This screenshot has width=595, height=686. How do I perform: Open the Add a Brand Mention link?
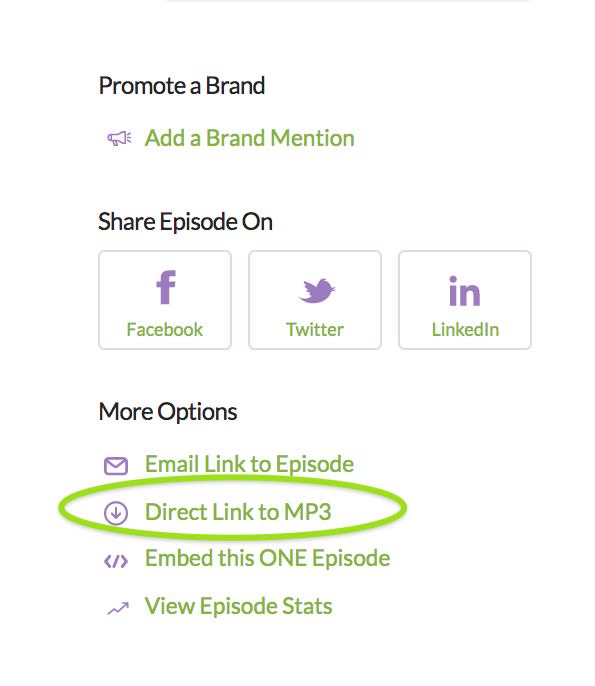pos(249,138)
